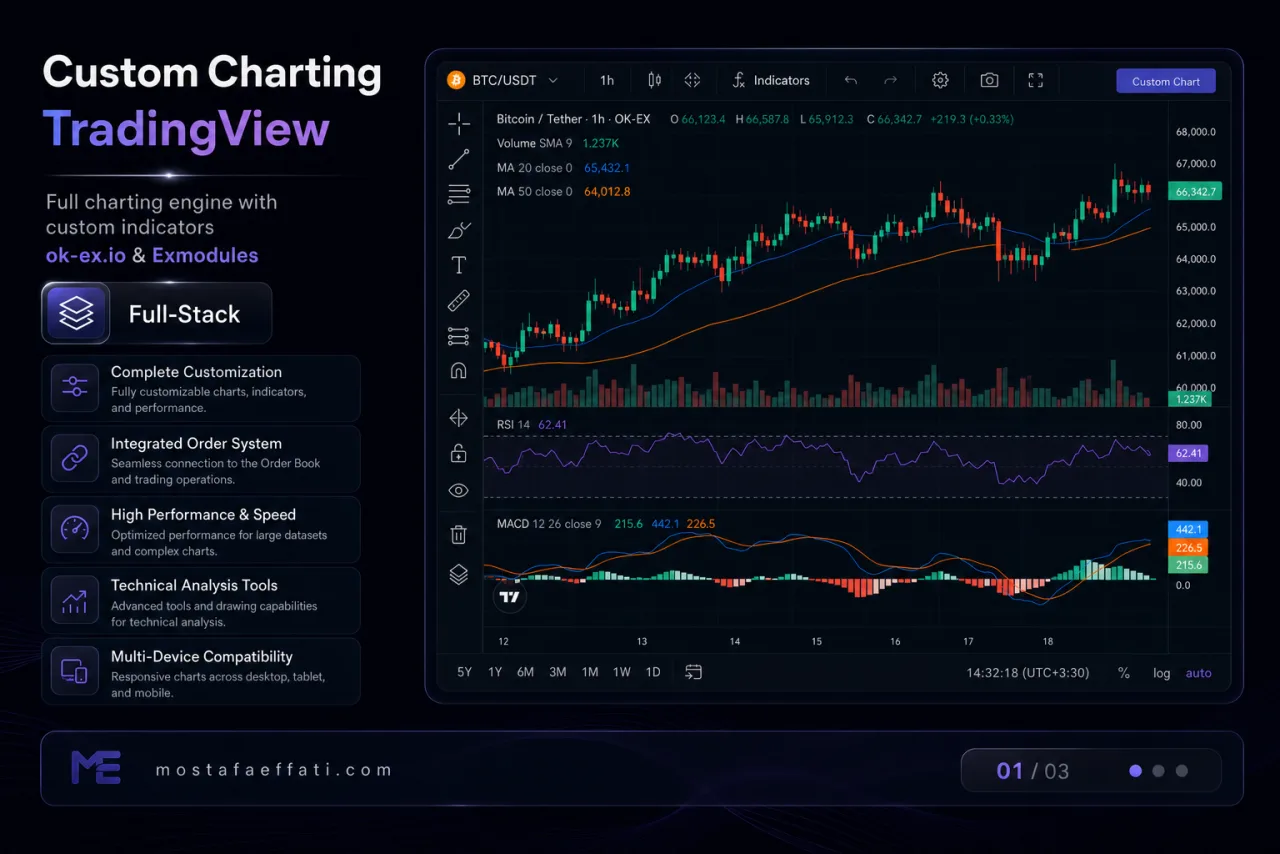Open the Complete Customization card
Screen dimensions: 1280x854
tap(201, 387)
